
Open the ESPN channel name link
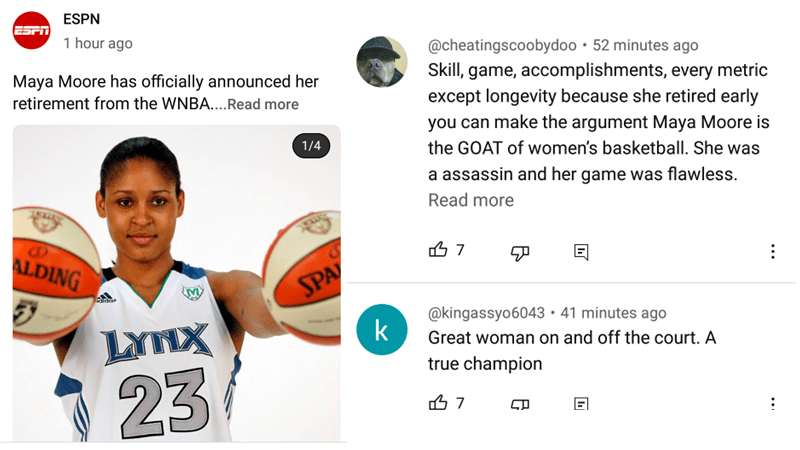tap(81, 19)
